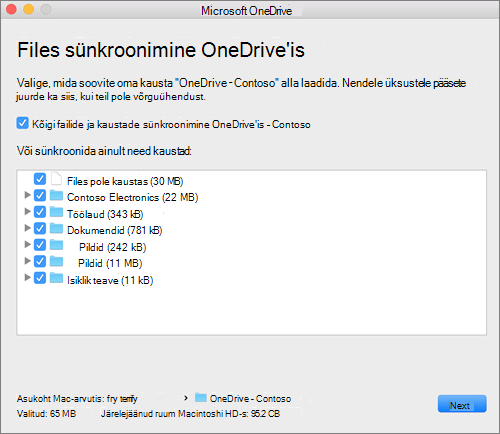Click the Valitud: 65 MB text
500x434 pixels.
pos(46,414)
